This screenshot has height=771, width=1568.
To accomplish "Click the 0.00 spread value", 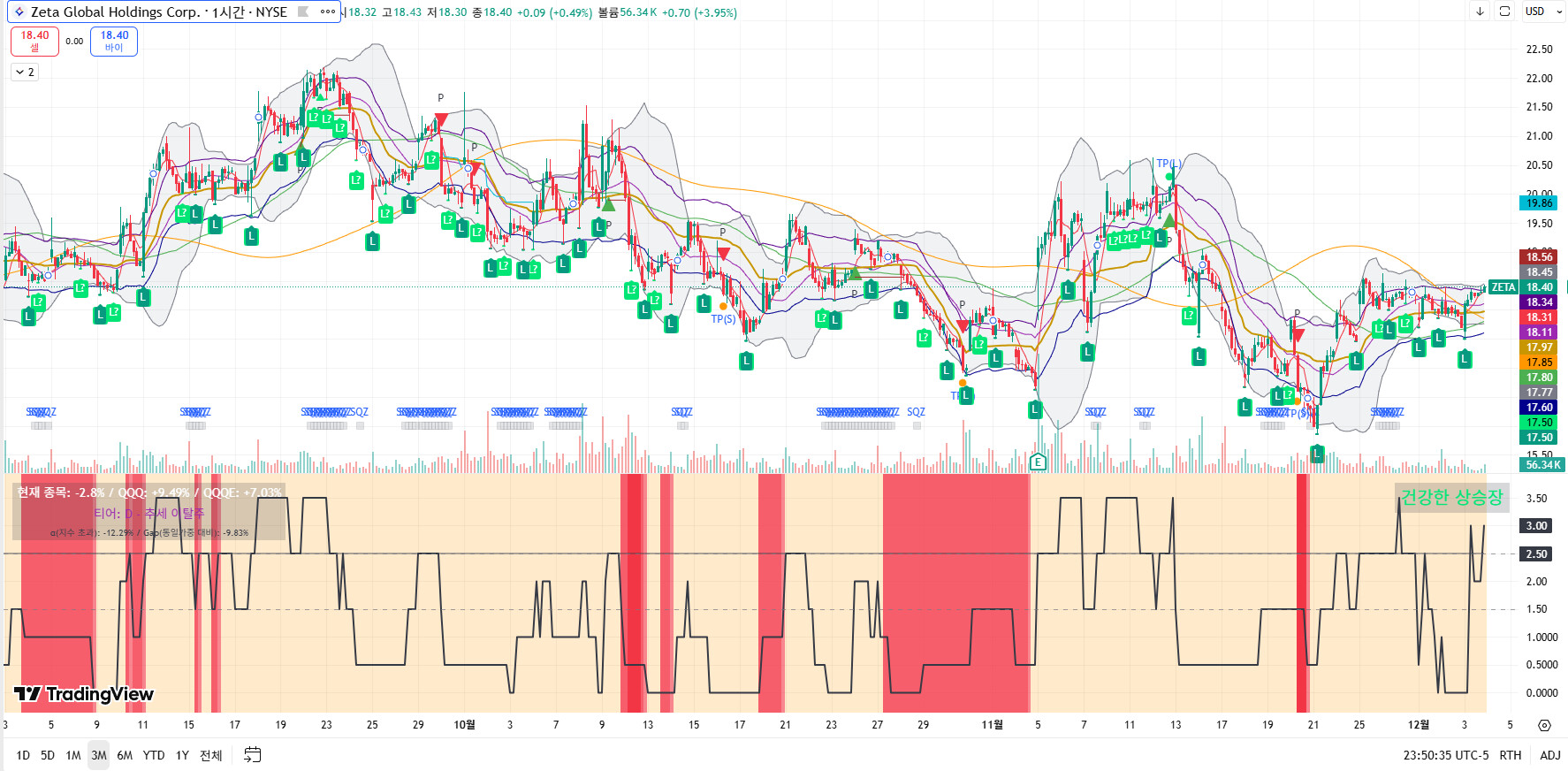I will tap(74, 42).
